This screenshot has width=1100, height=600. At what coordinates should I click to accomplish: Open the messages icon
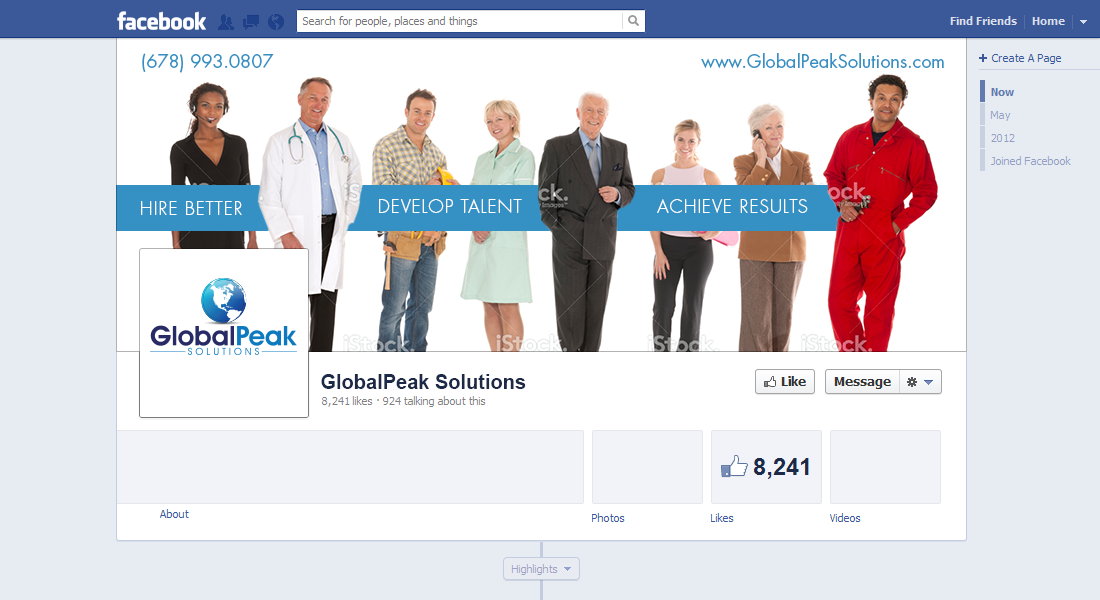(x=250, y=20)
